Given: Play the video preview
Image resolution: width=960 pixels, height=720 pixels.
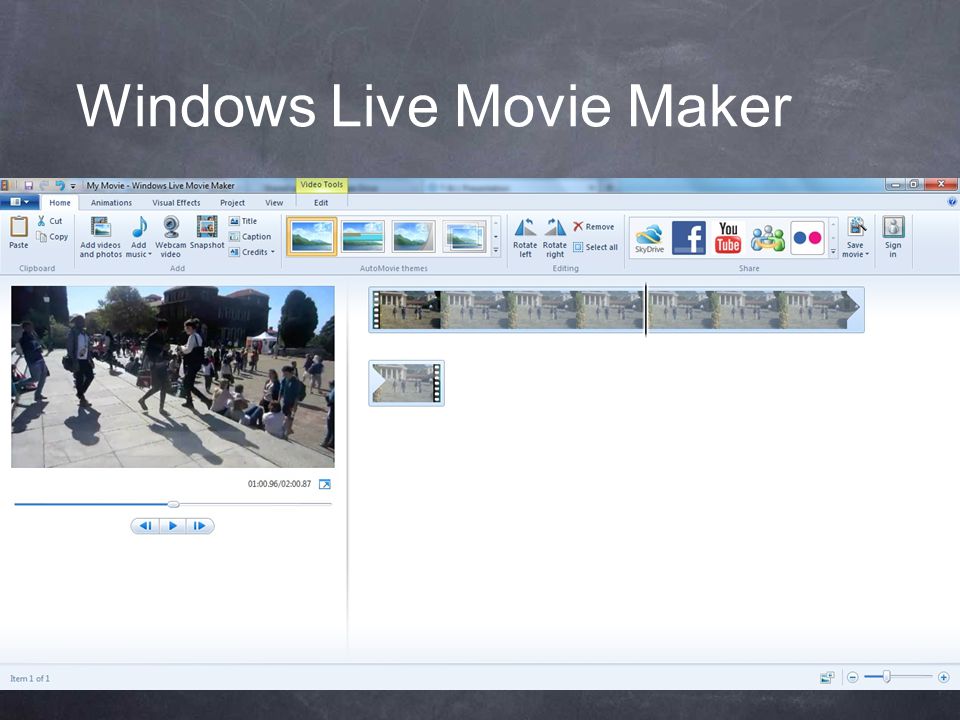Looking at the screenshot, I should point(173,526).
